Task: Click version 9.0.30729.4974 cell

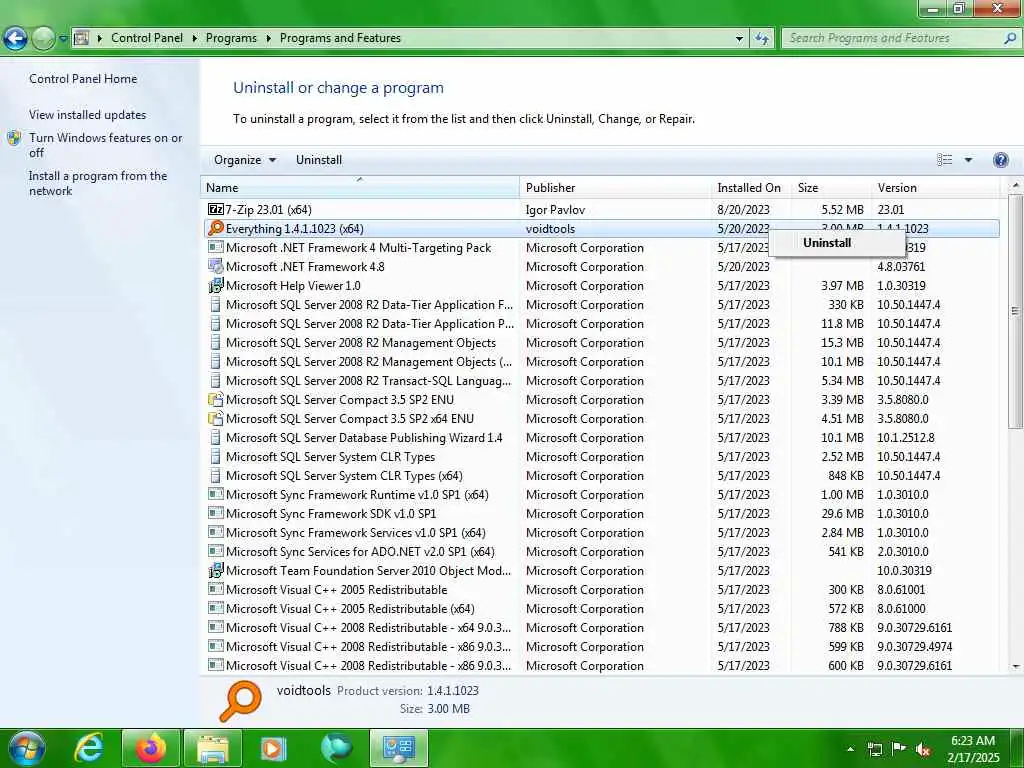Action: [914, 647]
